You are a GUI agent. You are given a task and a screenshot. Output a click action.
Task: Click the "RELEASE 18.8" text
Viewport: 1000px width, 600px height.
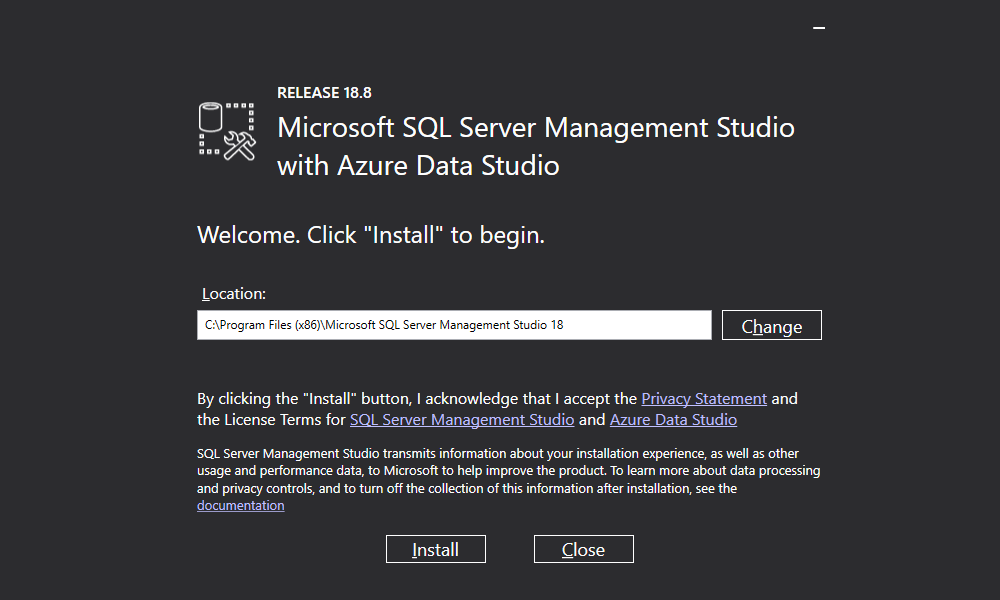(x=324, y=93)
